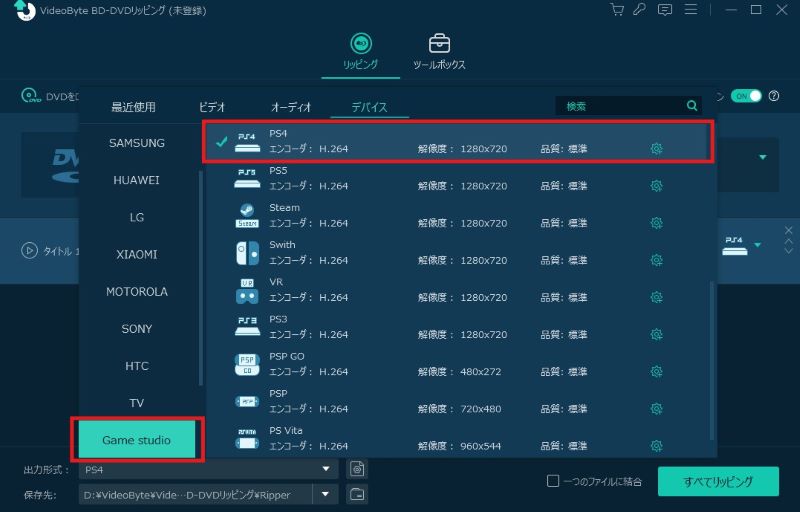The width and height of the screenshot is (800, 512).
Task: Open the ツールボックス toolbox icon
Action: tap(439, 43)
